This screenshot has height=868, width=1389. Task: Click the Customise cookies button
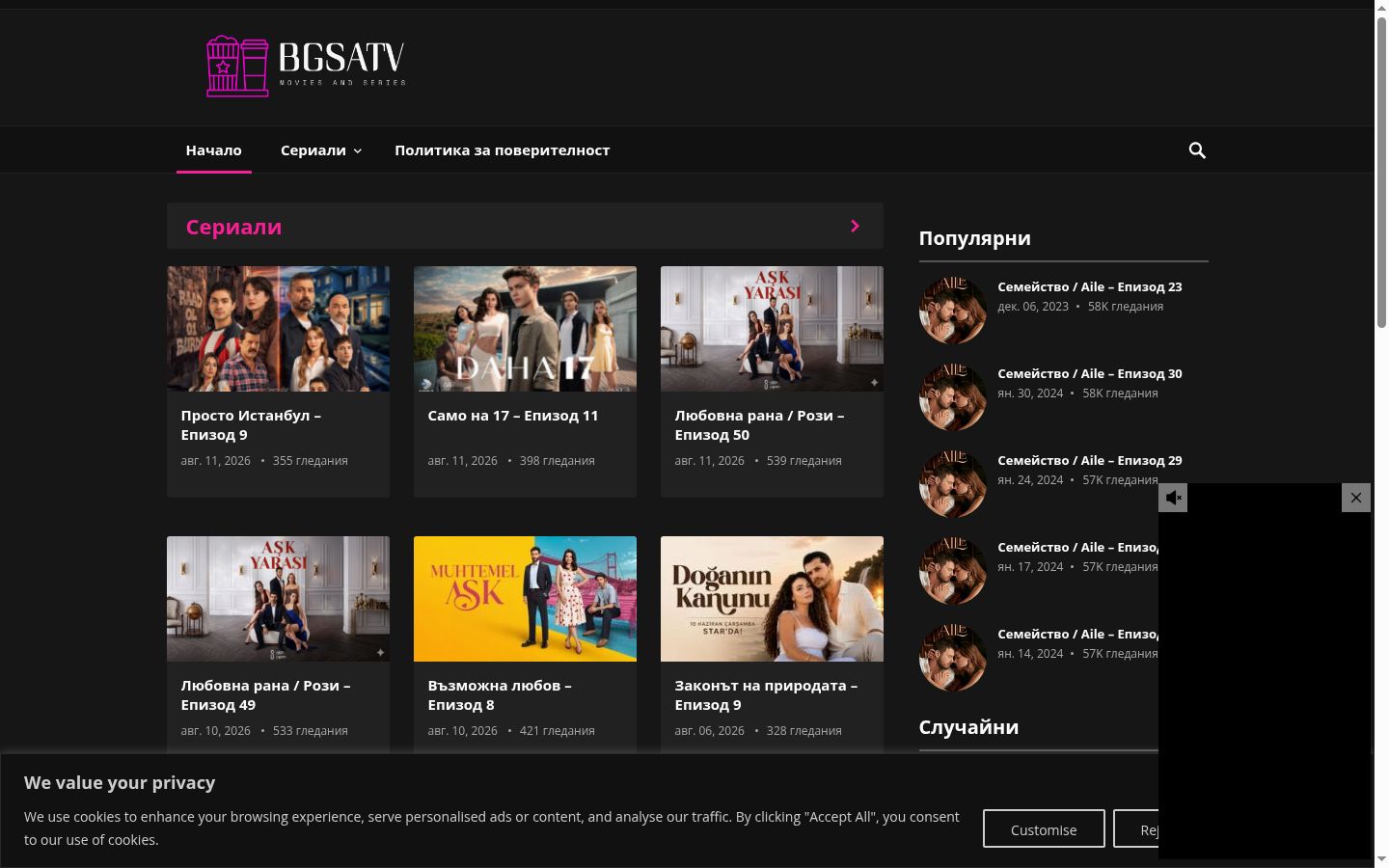tap(1044, 829)
